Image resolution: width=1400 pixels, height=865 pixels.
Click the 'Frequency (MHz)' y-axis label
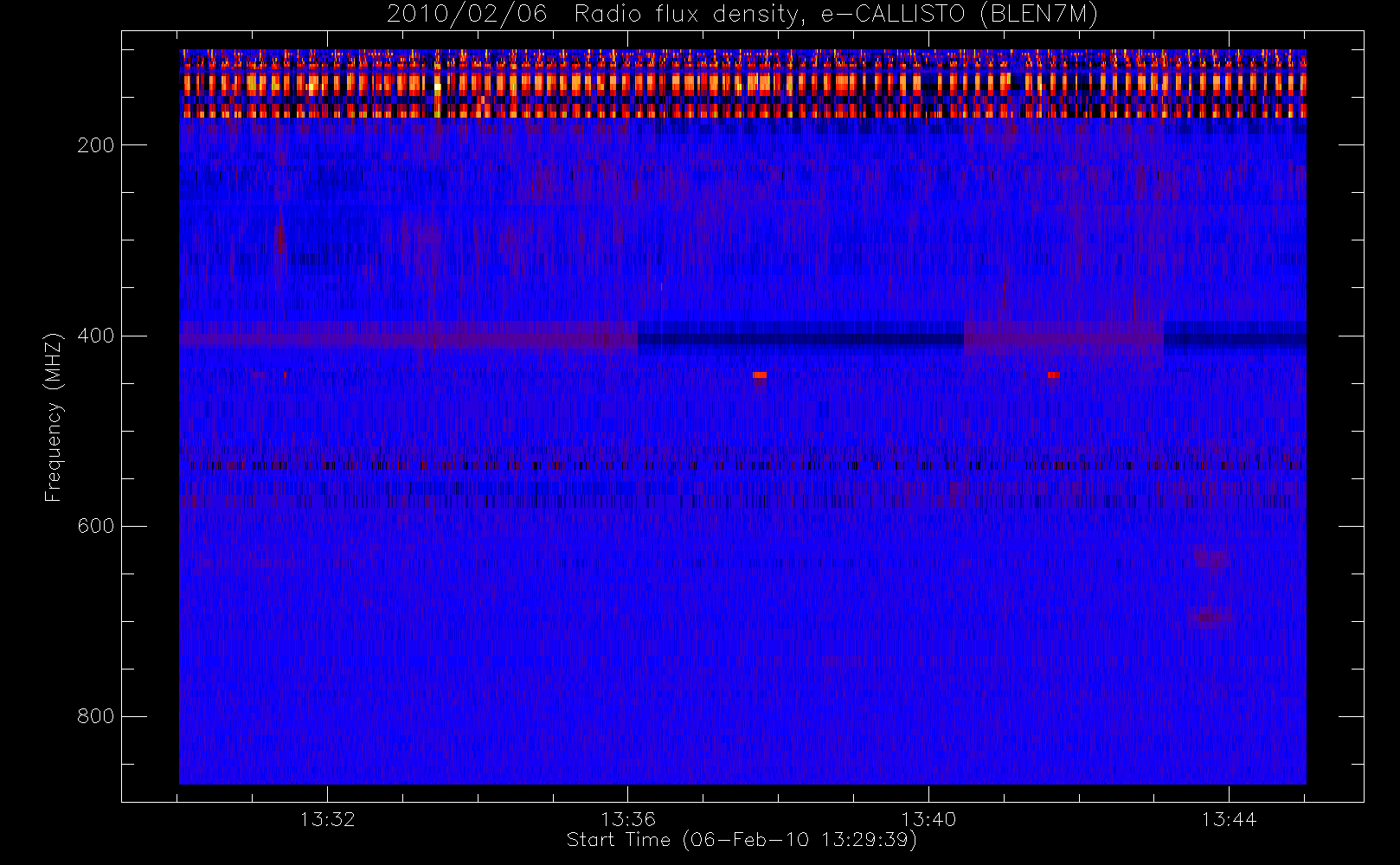tap(54, 417)
